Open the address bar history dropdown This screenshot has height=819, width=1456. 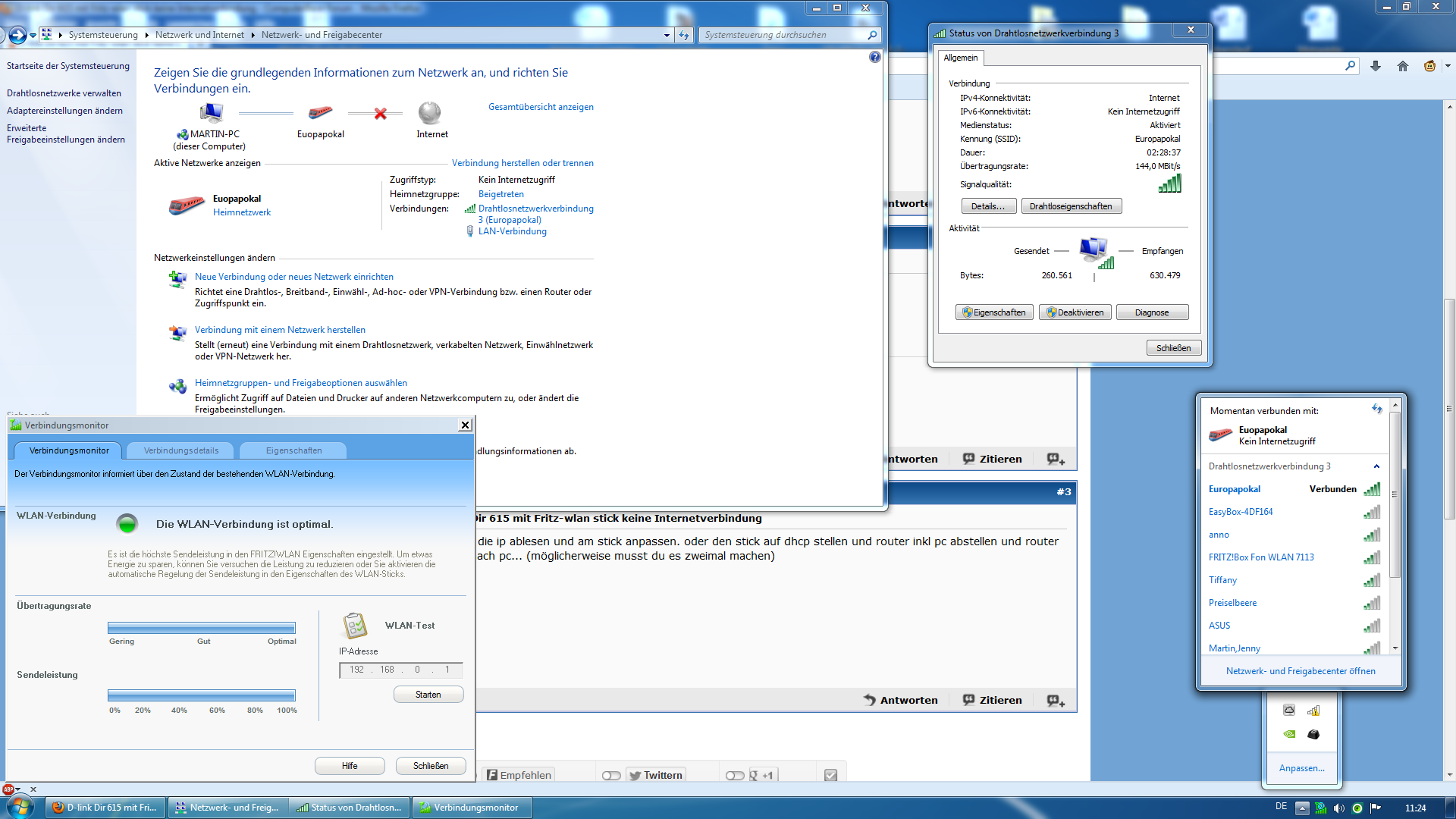pos(667,35)
